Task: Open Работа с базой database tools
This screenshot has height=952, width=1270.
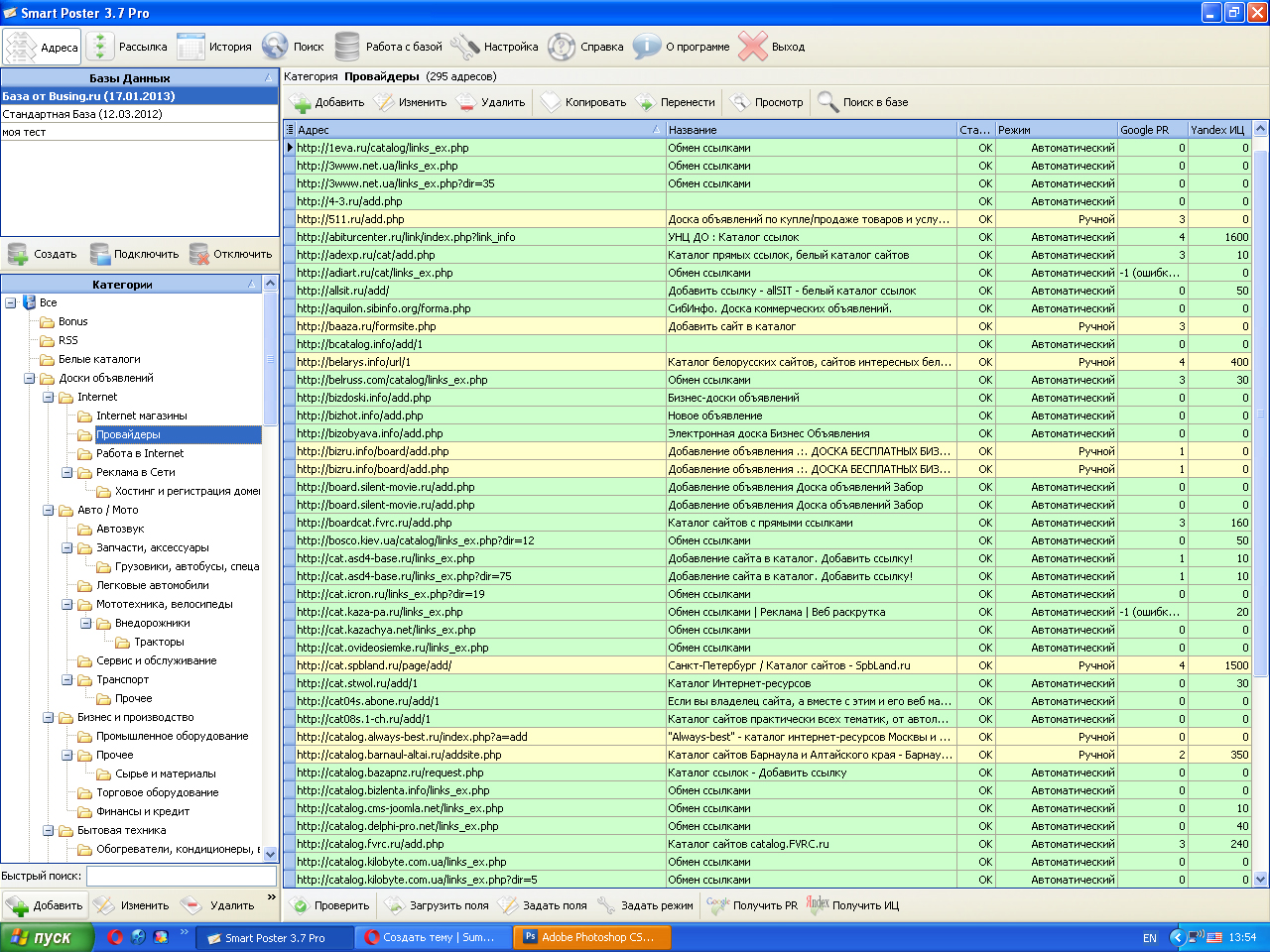Action: [389, 47]
